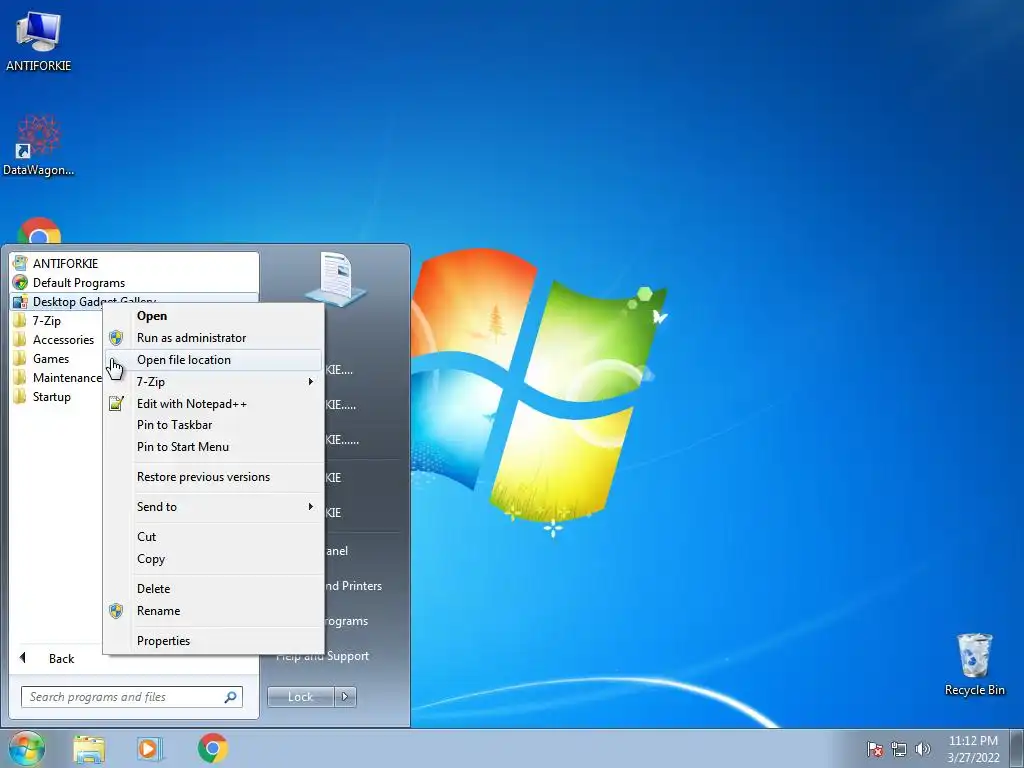Select Pin to Start Menu
Image resolution: width=1024 pixels, height=768 pixels.
point(213,447)
